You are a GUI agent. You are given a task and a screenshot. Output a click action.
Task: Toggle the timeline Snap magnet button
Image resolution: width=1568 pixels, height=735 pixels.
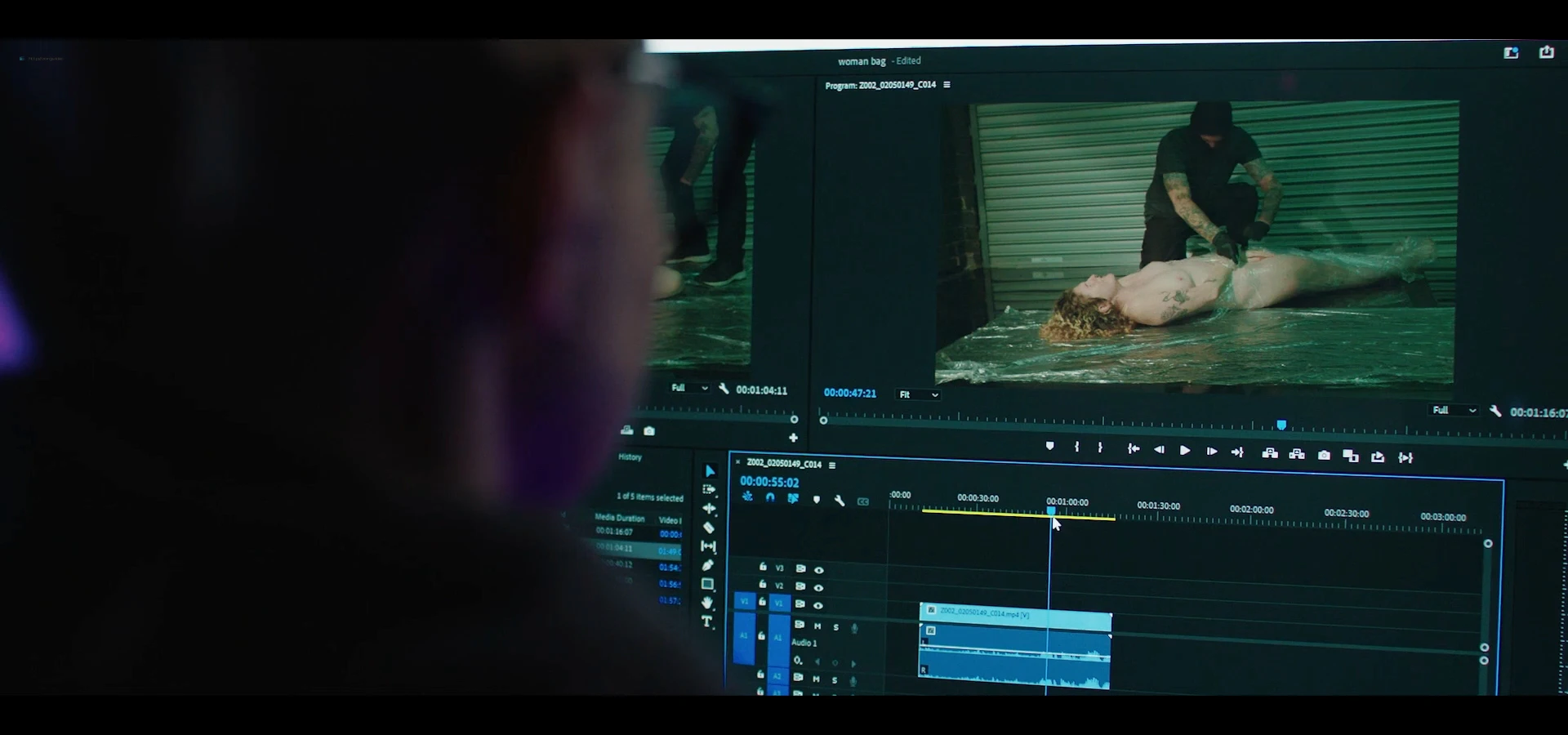[769, 497]
